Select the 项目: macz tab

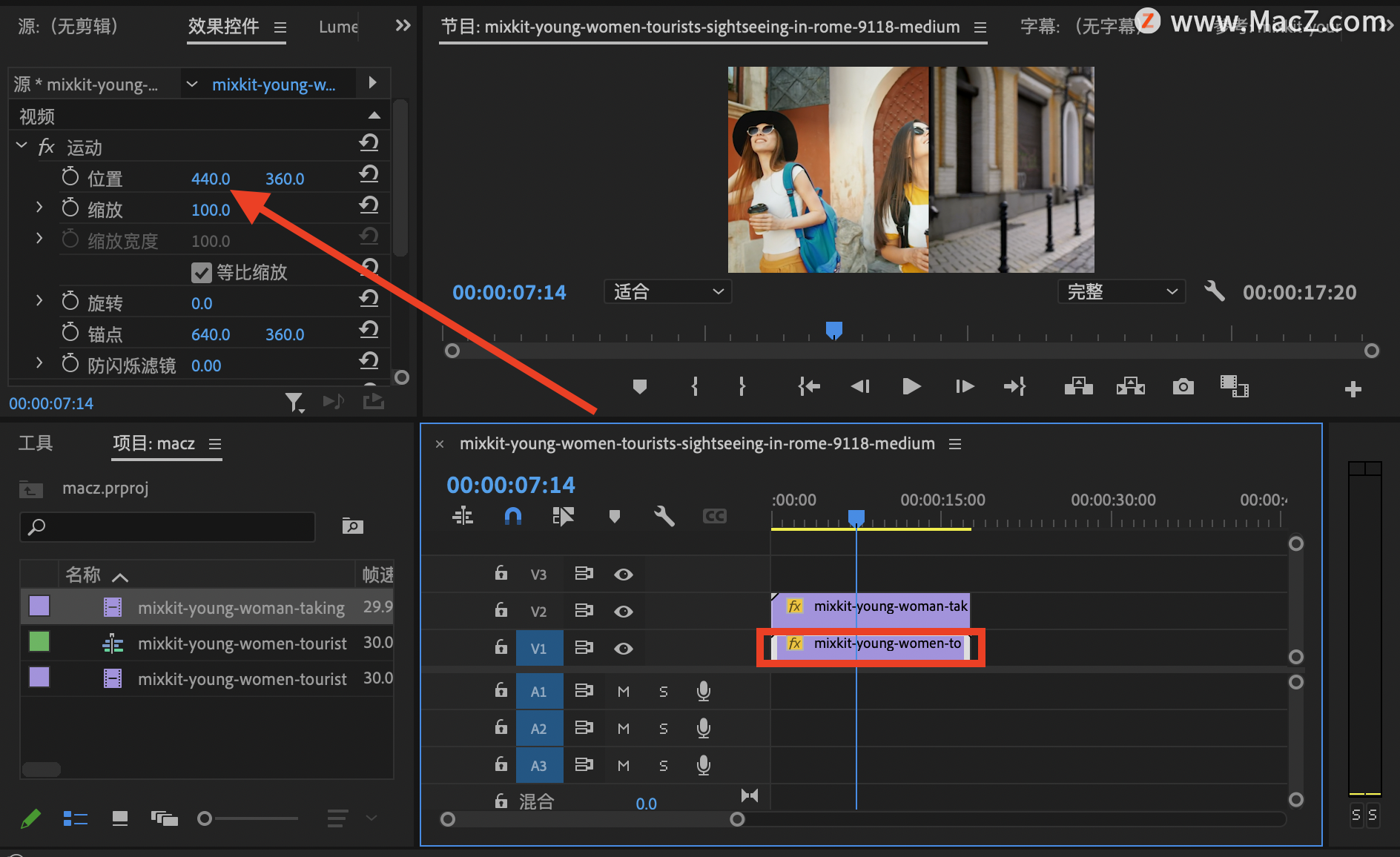pyautogui.click(x=154, y=443)
